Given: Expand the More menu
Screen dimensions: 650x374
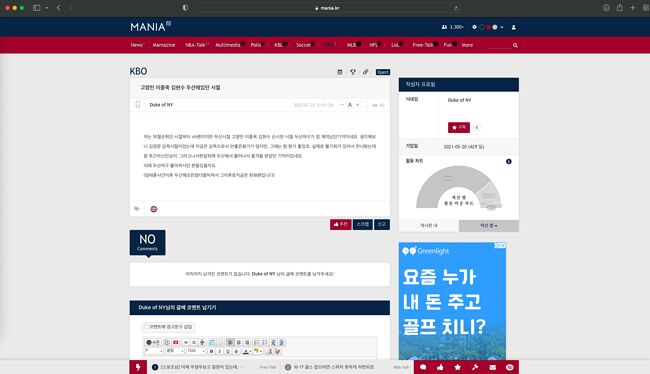Looking at the screenshot, I should click(x=467, y=45).
